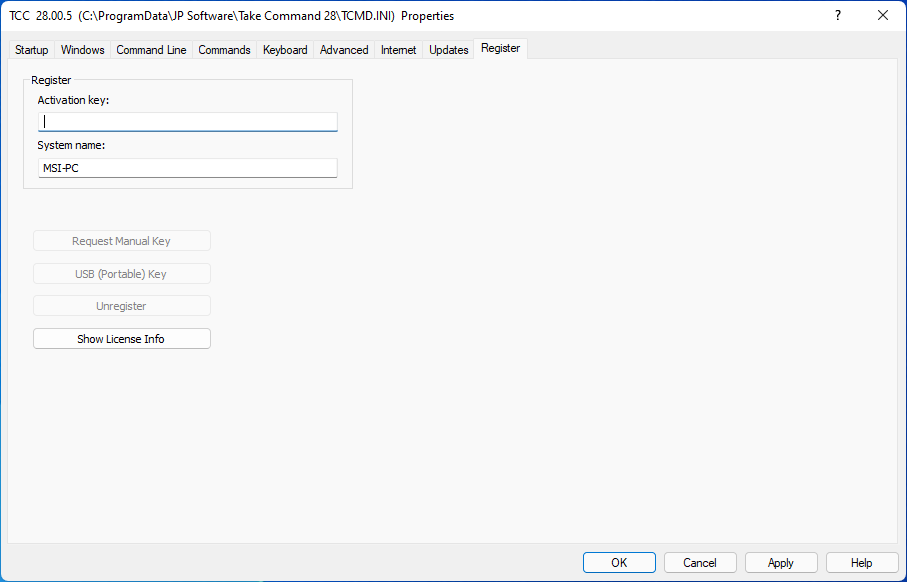Go to the Commands tab
Screen dimensions: 907x582
click(224, 50)
